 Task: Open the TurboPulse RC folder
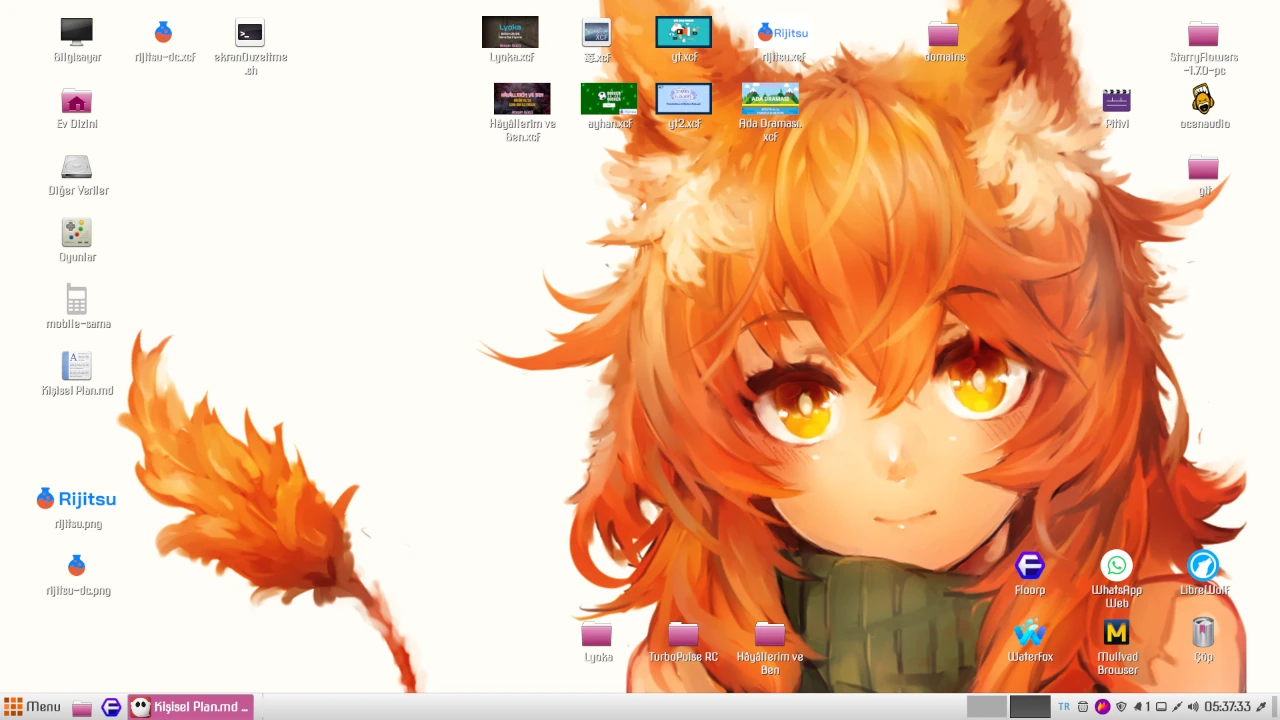[x=684, y=633]
